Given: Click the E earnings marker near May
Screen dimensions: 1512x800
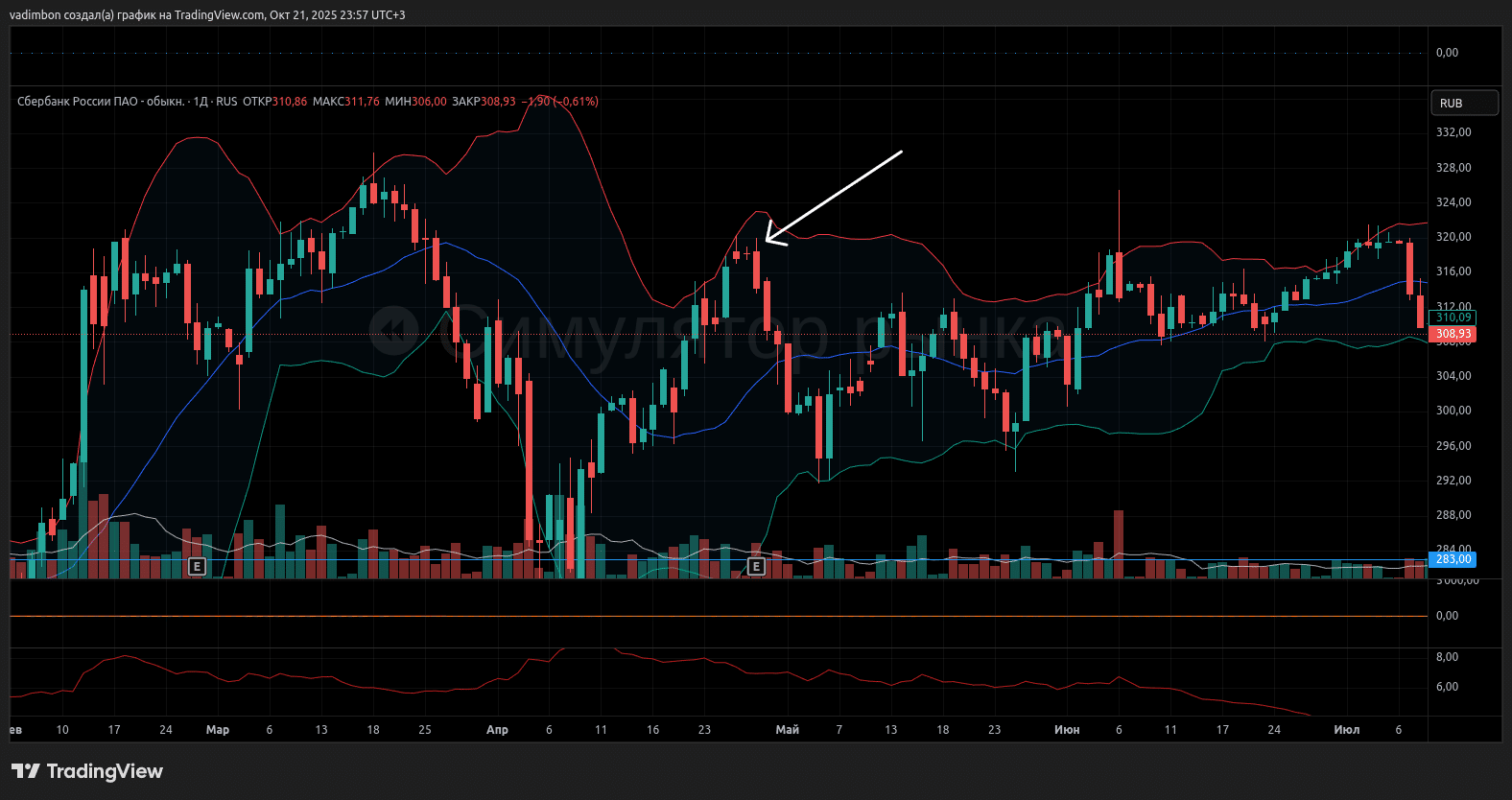Looking at the screenshot, I should click(x=756, y=566).
